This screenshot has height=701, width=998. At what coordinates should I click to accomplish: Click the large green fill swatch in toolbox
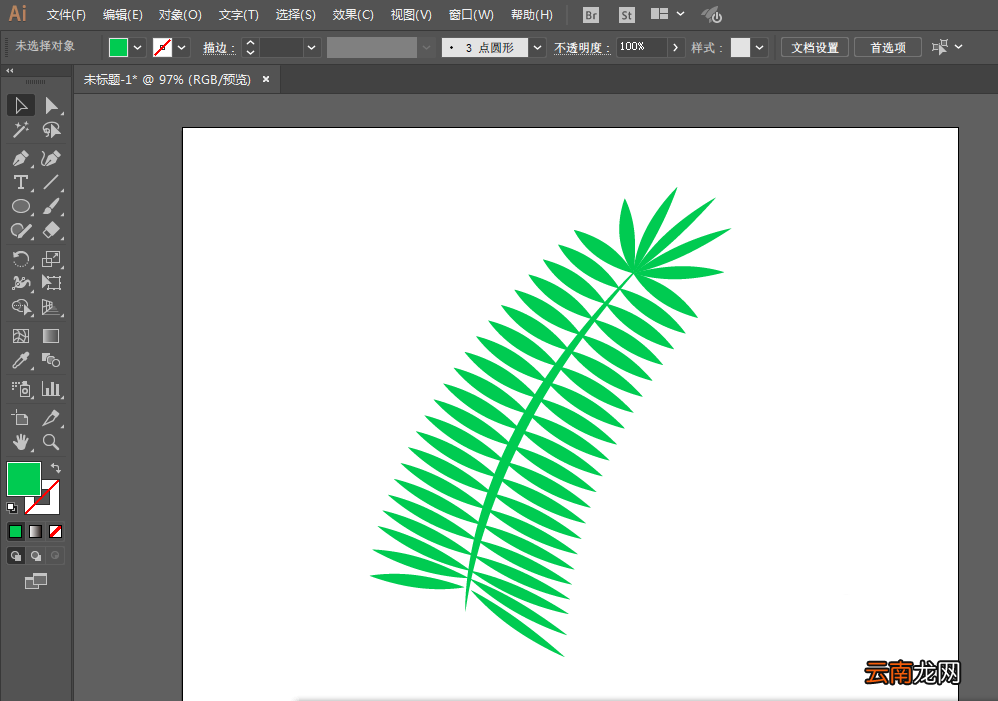(x=24, y=479)
